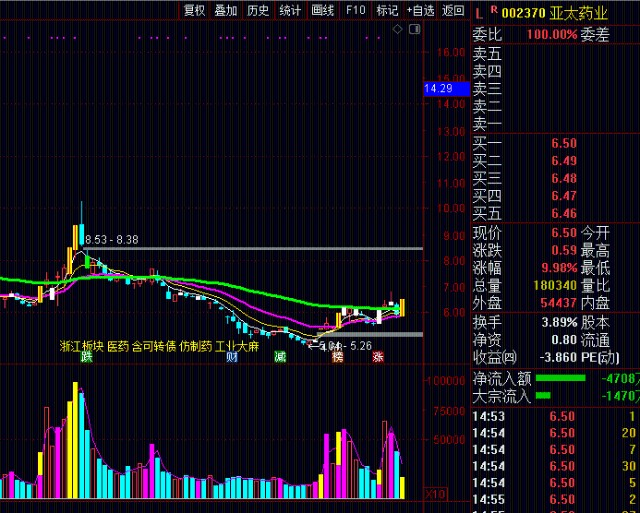Click the 榜 event marker on the chart
The height and width of the screenshot is (513, 640).
coord(338,357)
